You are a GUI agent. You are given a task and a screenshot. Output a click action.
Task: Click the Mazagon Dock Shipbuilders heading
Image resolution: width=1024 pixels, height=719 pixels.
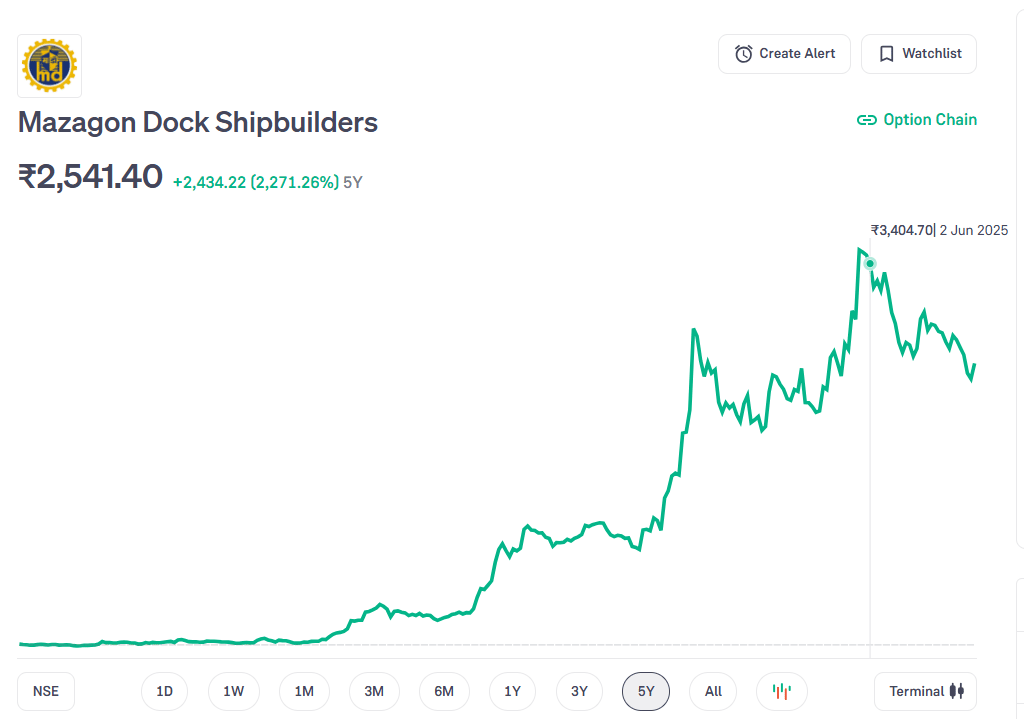coord(198,123)
